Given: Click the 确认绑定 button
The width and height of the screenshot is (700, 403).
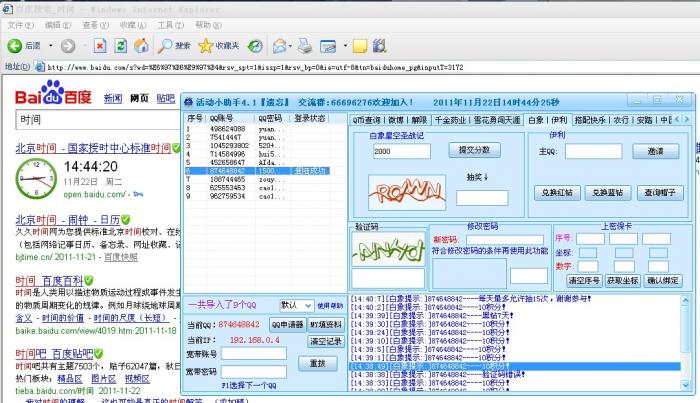Looking at the screenshot, I should coord(662,280).
